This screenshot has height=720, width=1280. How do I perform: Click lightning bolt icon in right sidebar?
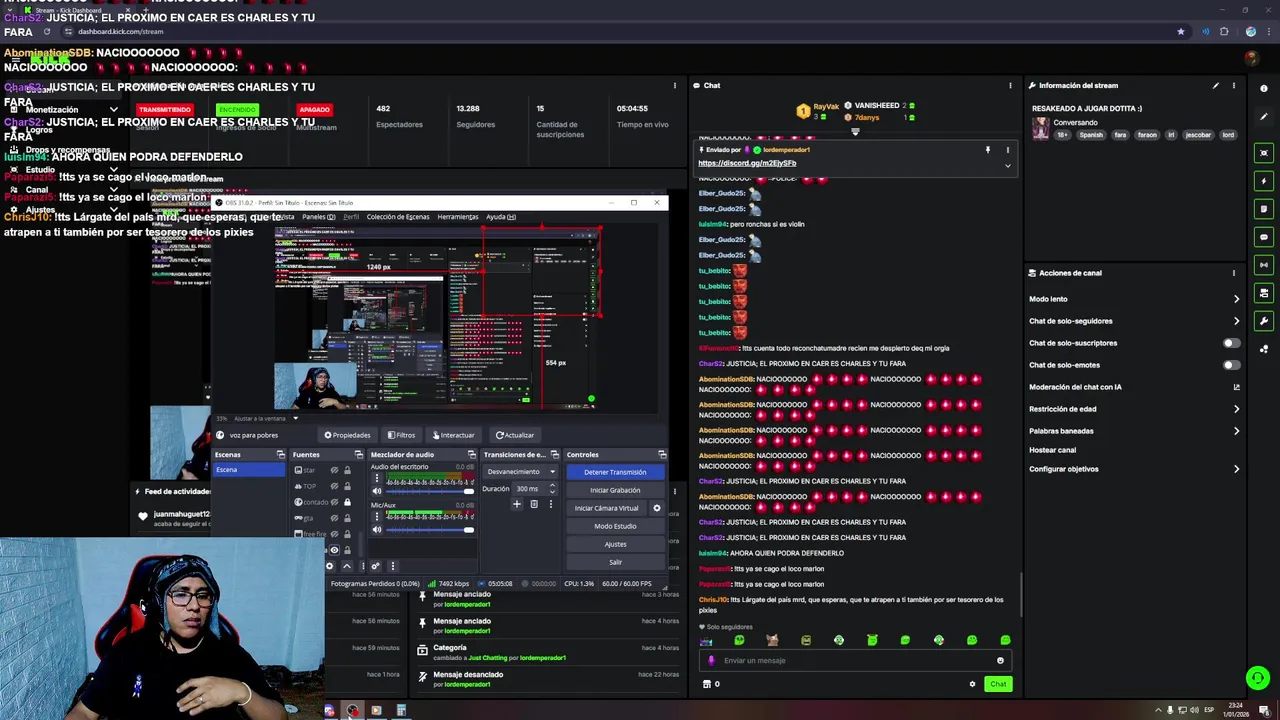1264,181
